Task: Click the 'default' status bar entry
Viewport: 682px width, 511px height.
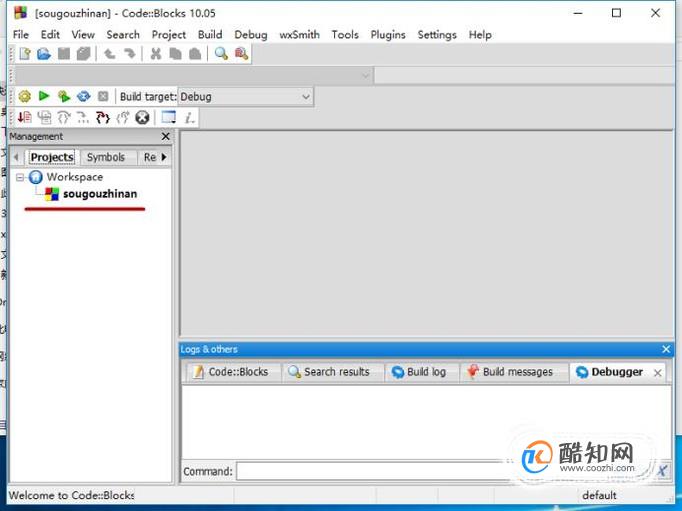Action: pyautogui.click(x=599, y=495)
